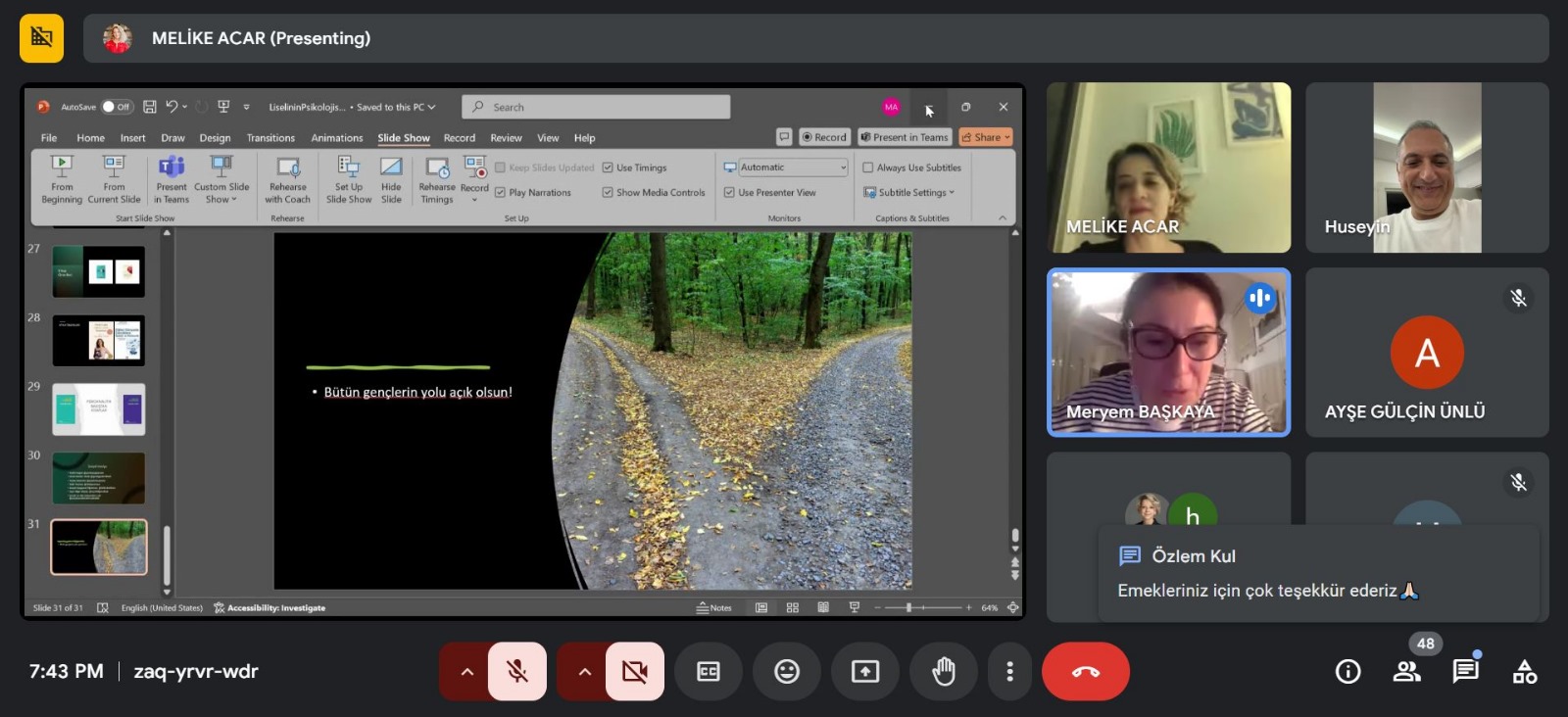This screenshot has height=717, width=1568.
Task: Open the emoji reactions button
Action: point(786,671)
